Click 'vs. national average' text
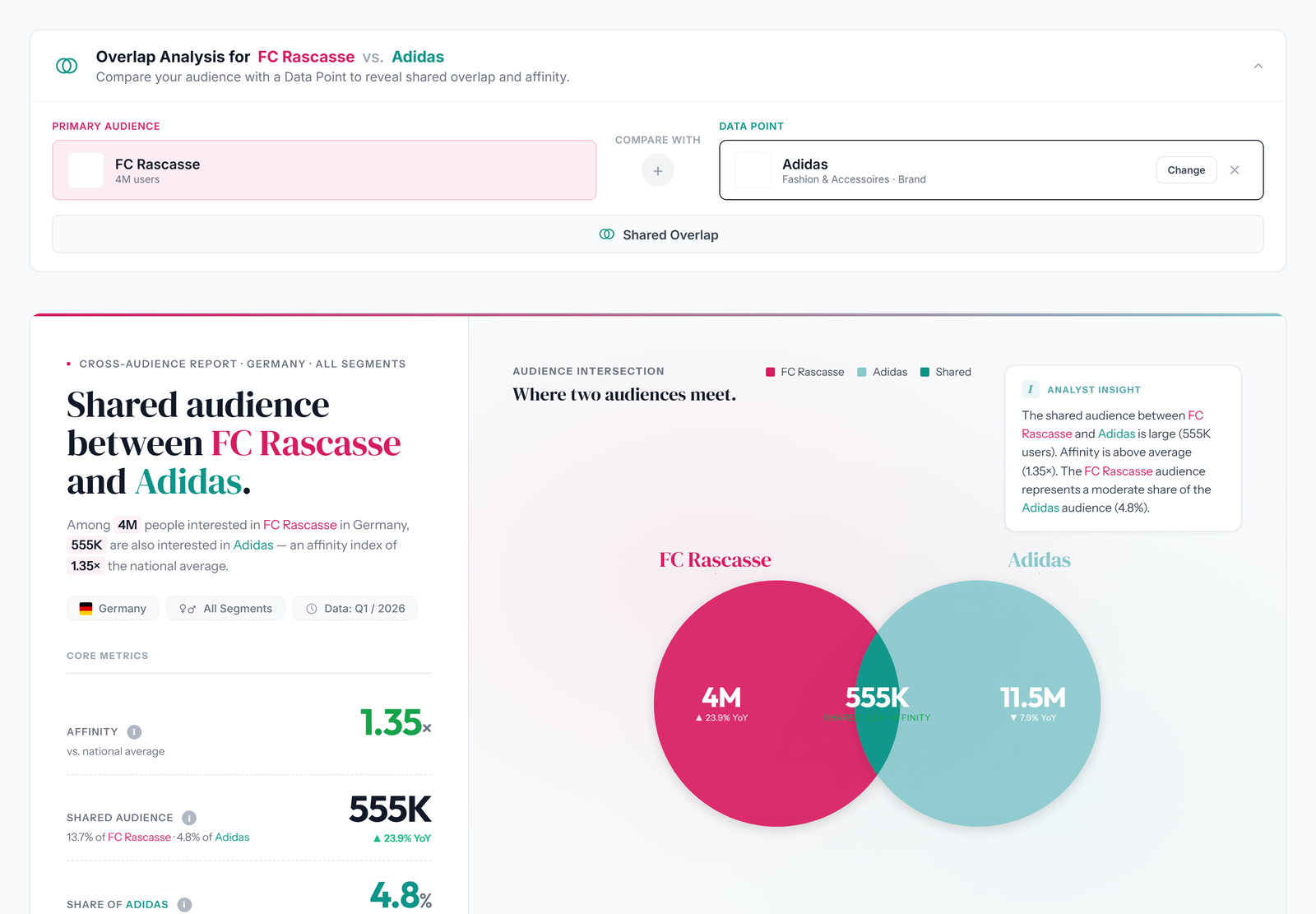The height and width of the screenshot is (914, 1316). click(116, 751)
